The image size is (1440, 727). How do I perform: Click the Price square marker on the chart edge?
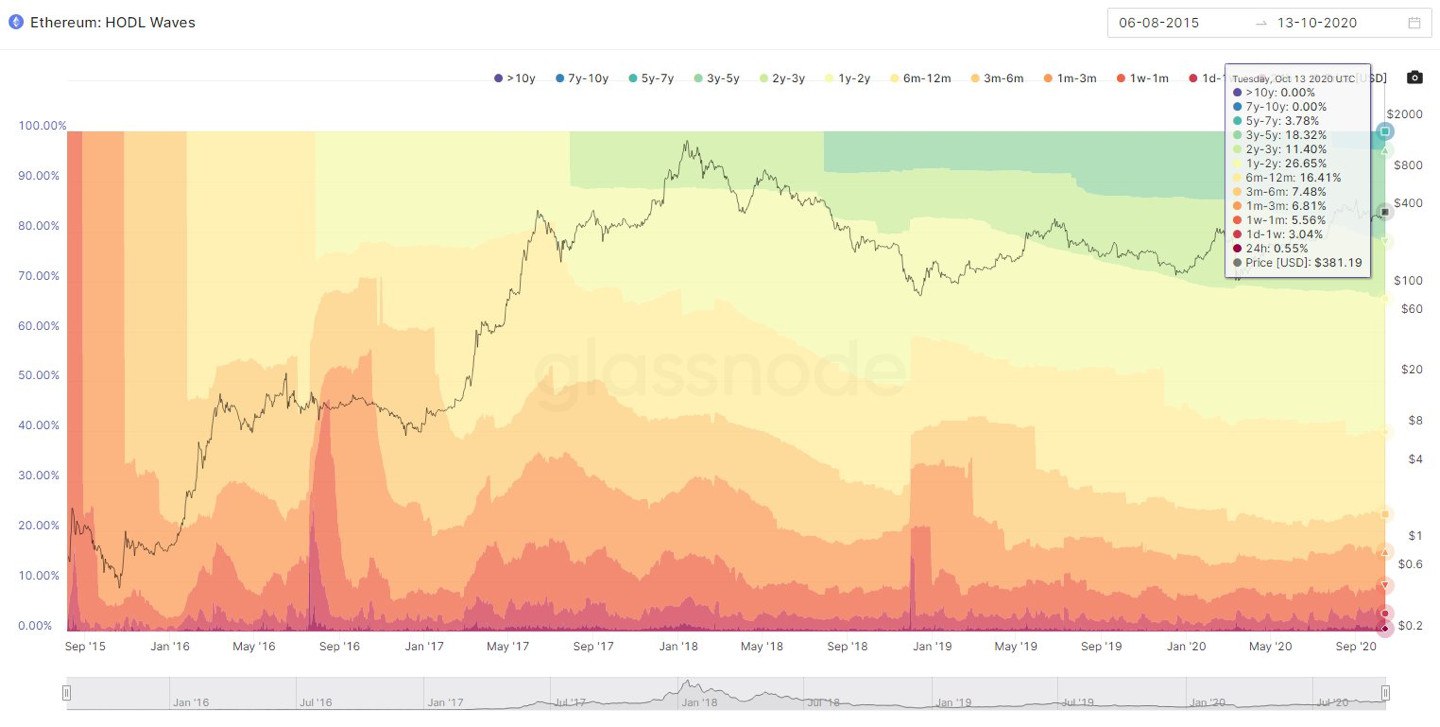[x=1385, y=212]
